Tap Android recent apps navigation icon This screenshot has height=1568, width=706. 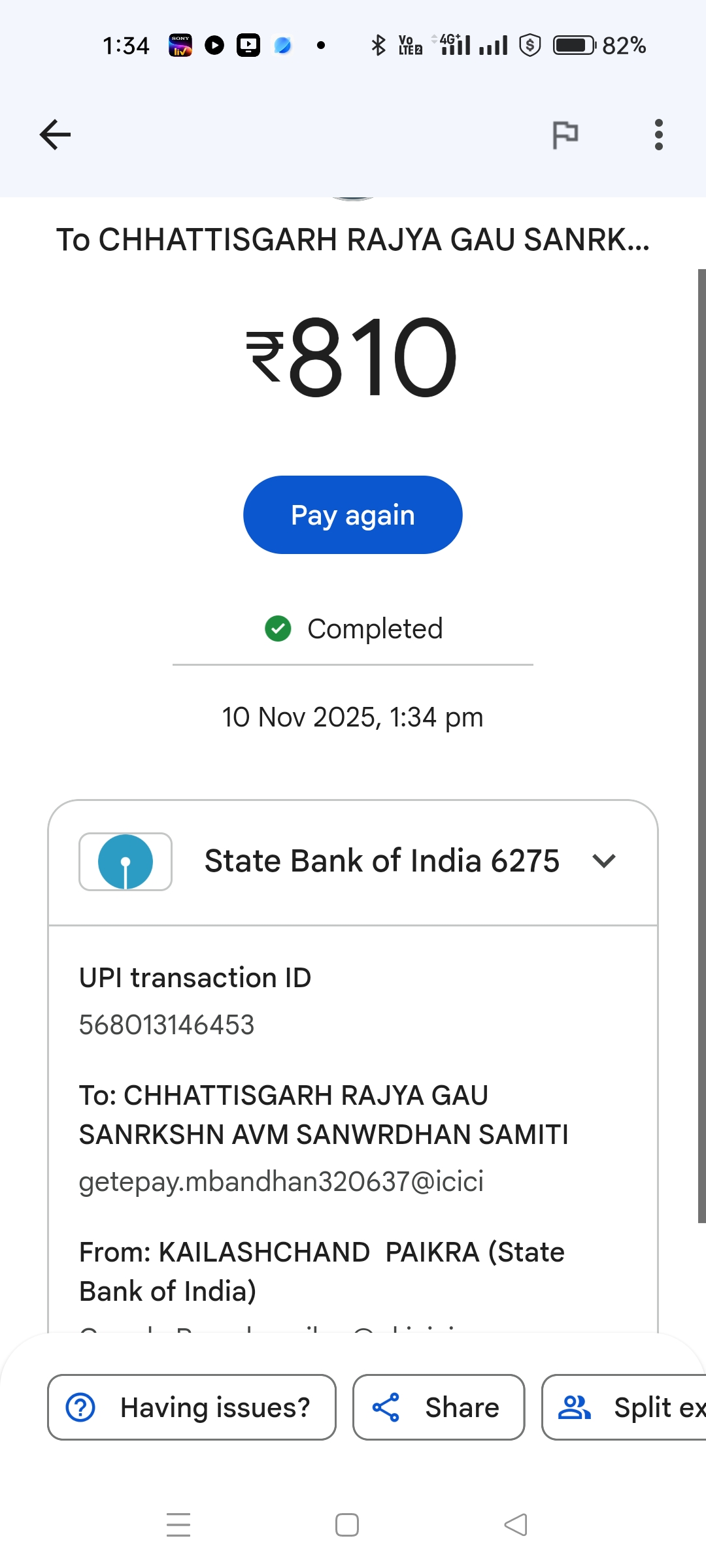pyautogui.click(x=178, y=1525)
